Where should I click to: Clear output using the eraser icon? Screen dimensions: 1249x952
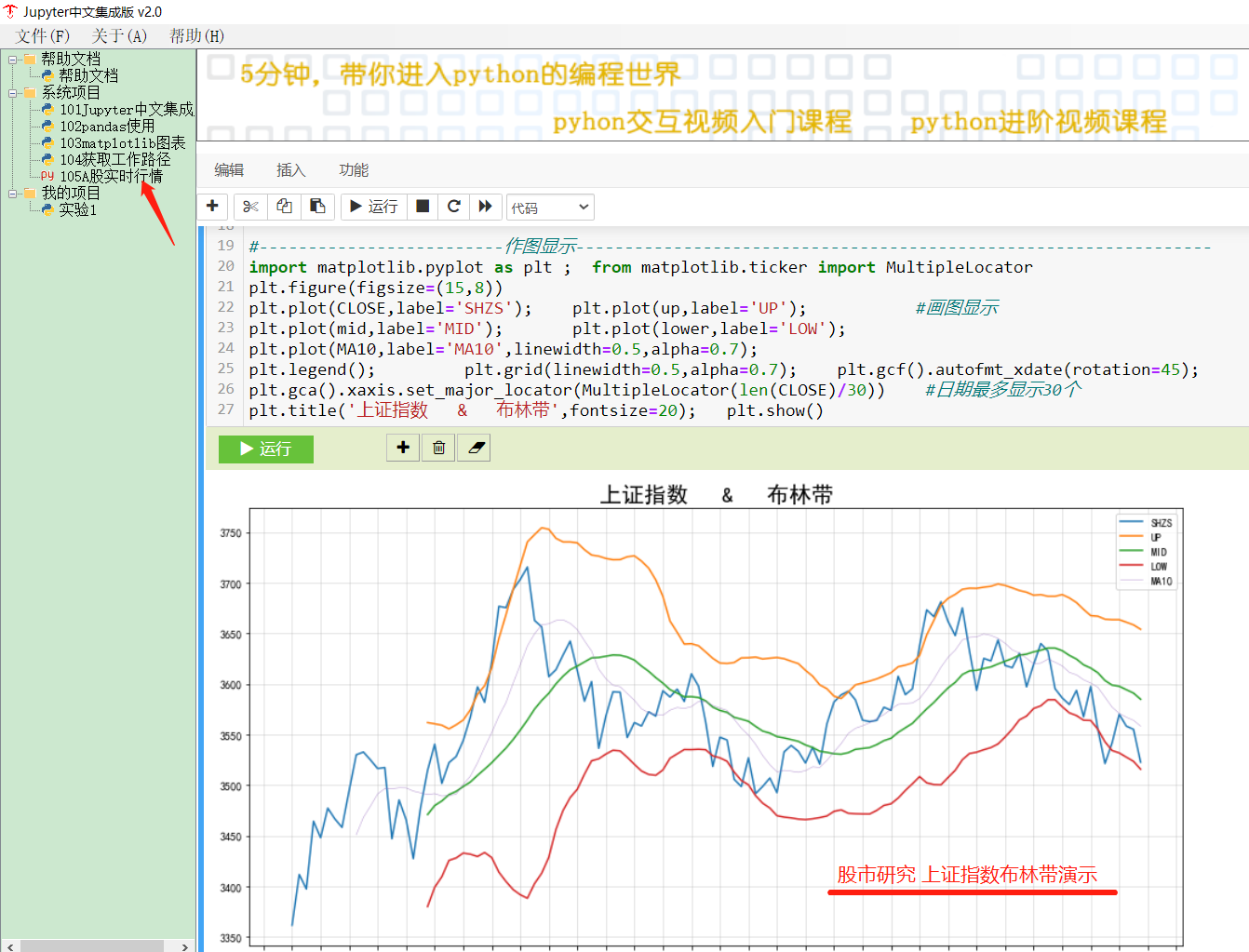pos(476,448)
